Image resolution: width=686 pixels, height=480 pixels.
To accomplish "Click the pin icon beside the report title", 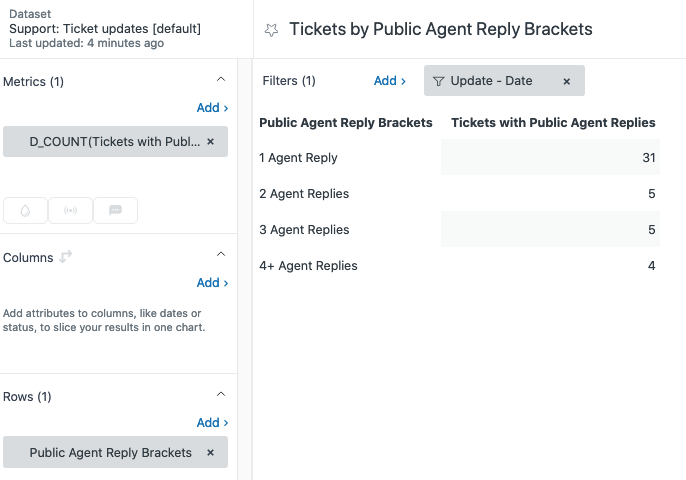I will tap(271, 30).
